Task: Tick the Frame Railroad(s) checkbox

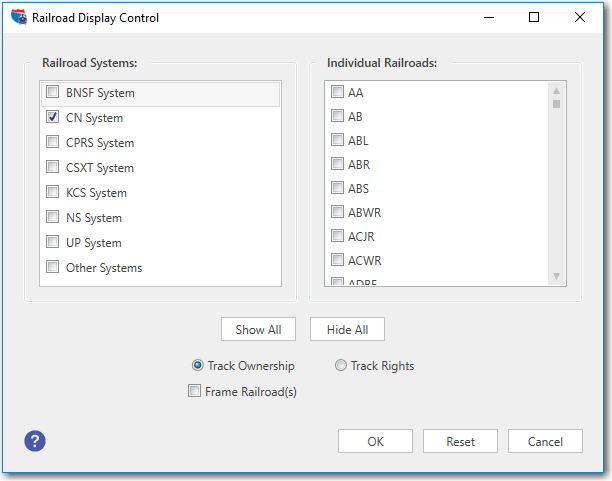Action: pos(195,392)
